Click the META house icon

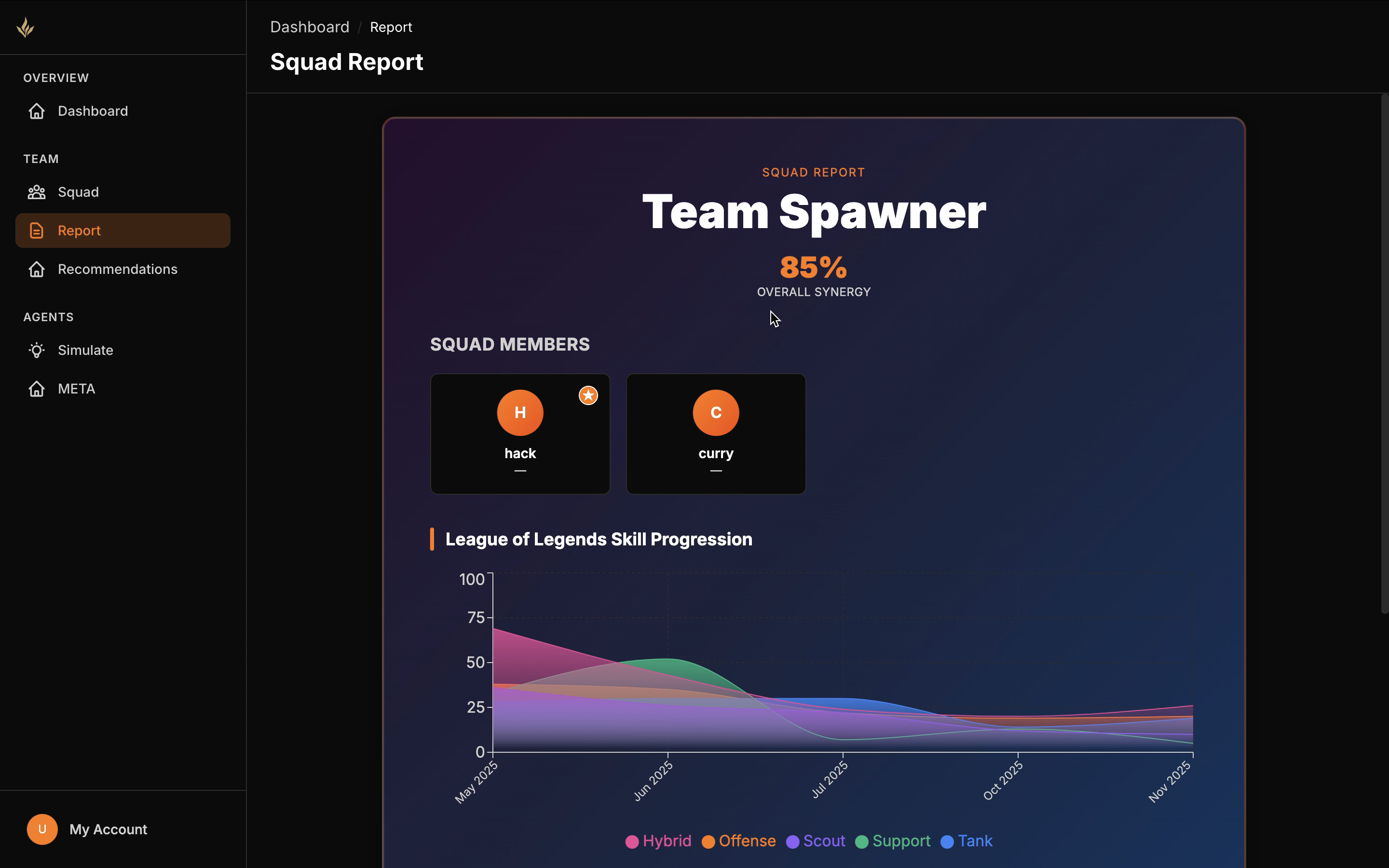[x=37, y=389]
